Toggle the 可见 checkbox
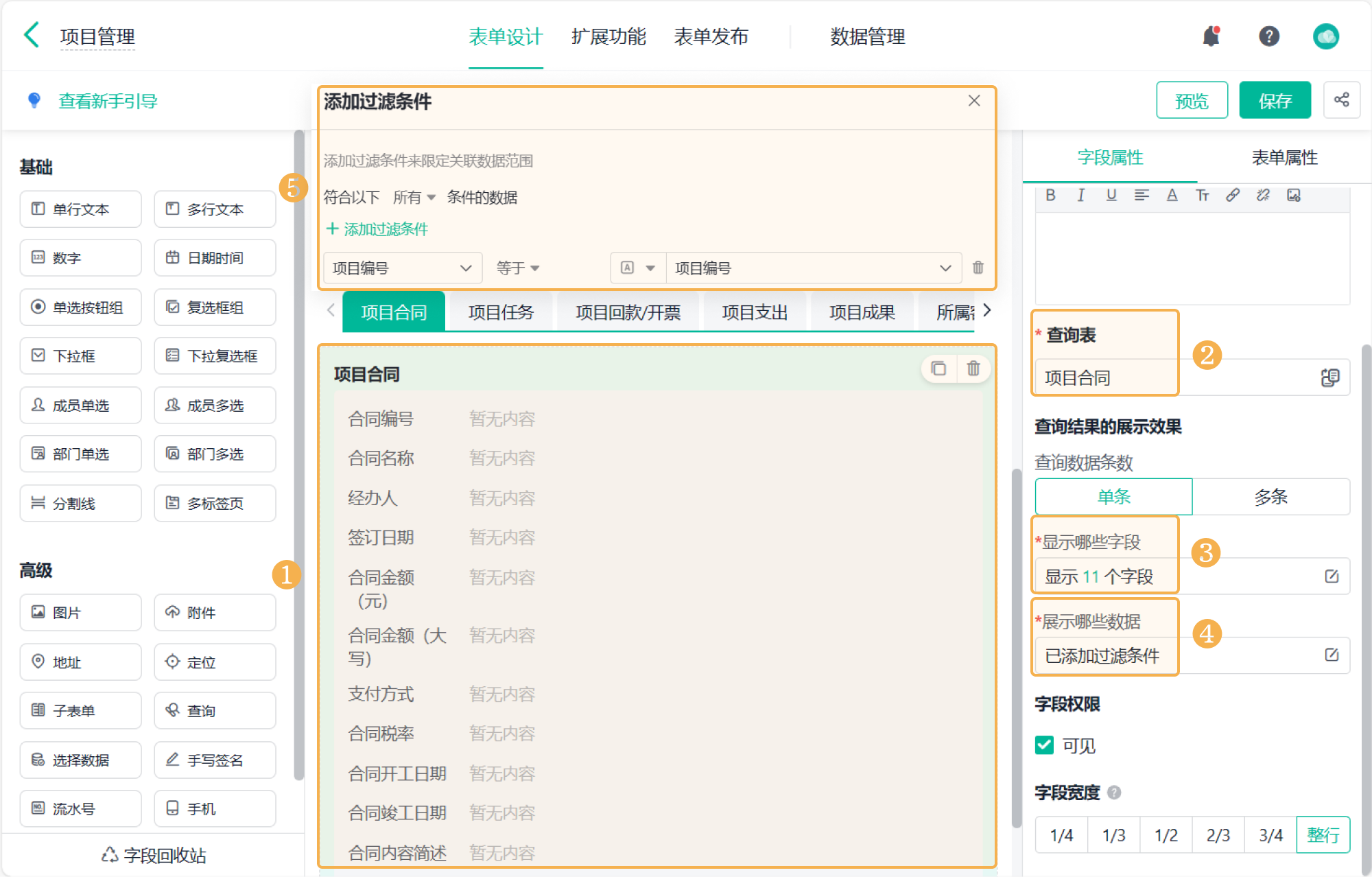Screen dimensions: 1372x877 (x=1044, y=745)
